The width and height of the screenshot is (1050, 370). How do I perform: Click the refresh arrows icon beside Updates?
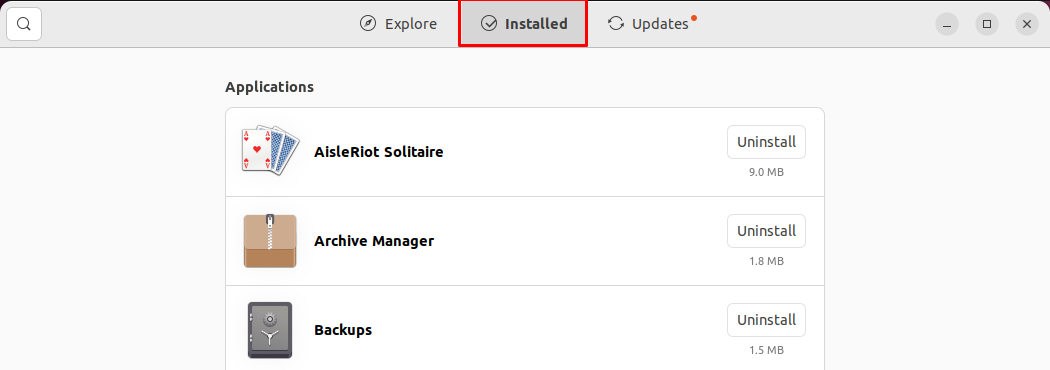click(x=615, y=24)
